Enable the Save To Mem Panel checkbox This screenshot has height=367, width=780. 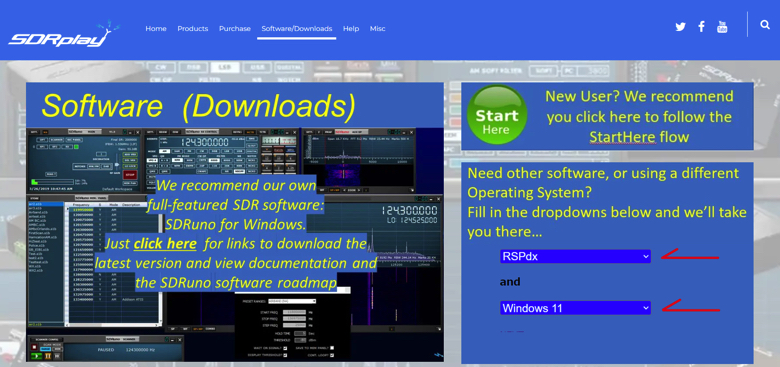point(332,348)
